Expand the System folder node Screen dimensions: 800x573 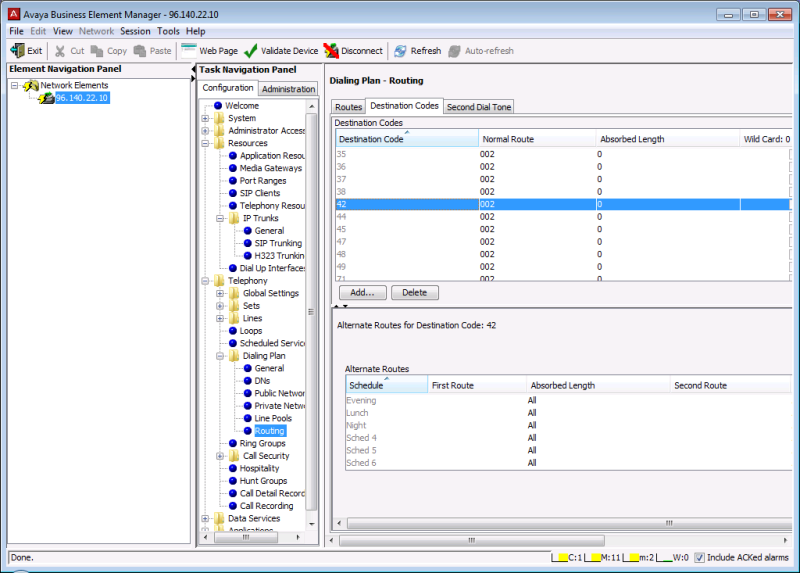tap(205, 118)
